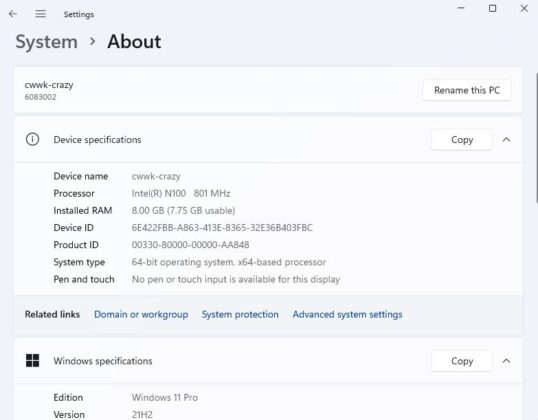Open the System protection link
Image resolution: width=538 pixels, height=420 pixels.
pos(240,314)
